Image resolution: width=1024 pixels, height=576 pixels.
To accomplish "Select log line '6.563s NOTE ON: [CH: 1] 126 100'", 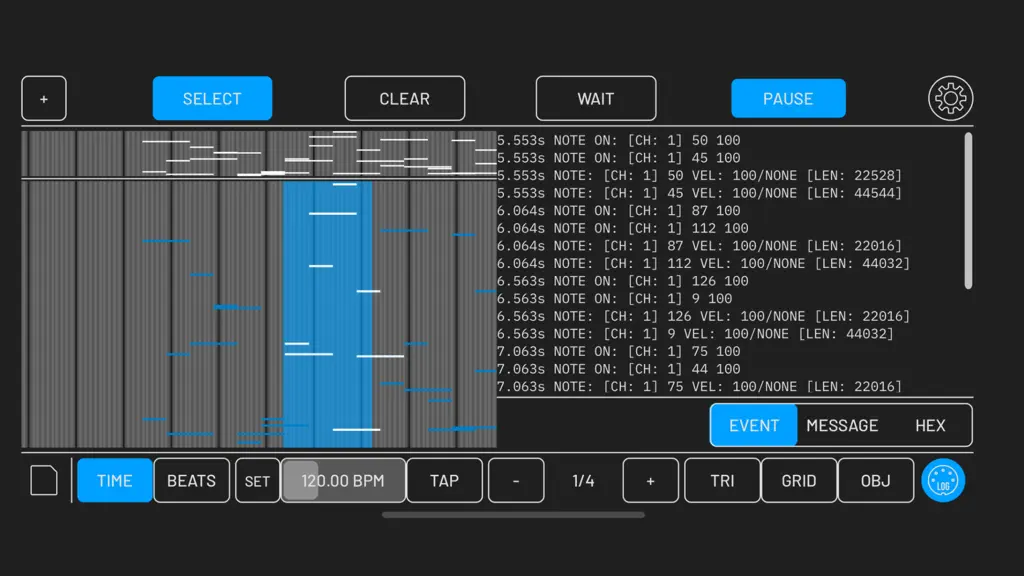I will point(622,281).
